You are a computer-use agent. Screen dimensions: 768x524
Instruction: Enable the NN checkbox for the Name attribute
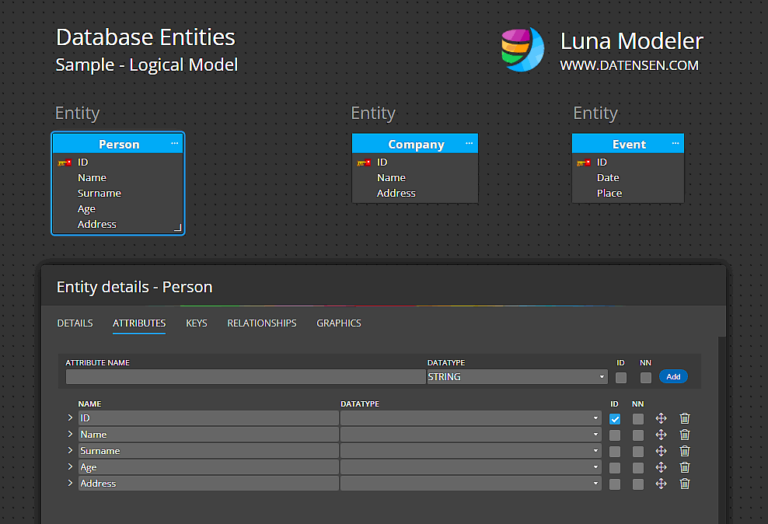pyautogui.click(x=638, y=435)
